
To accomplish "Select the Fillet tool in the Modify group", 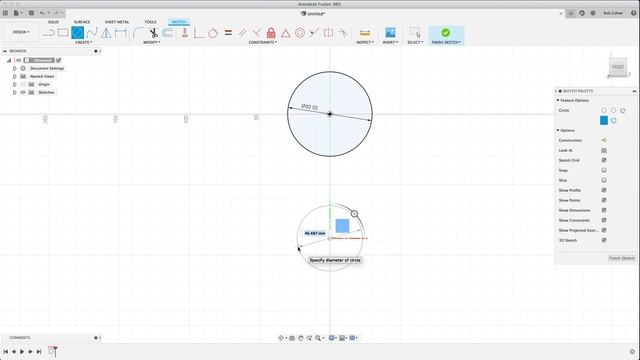I will [x=139, y=33].
